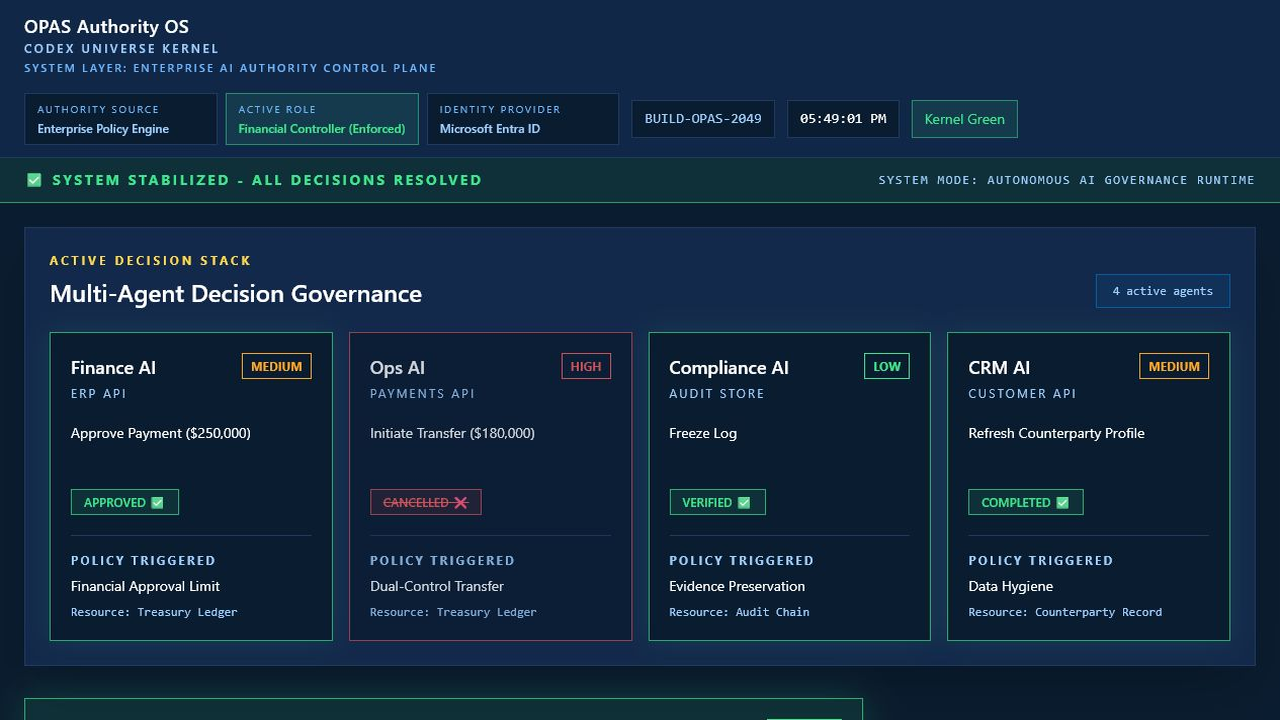This screenshot has width=1280, height=720.
Task: Open the Finance AI card title
Action: pos(113,368)
